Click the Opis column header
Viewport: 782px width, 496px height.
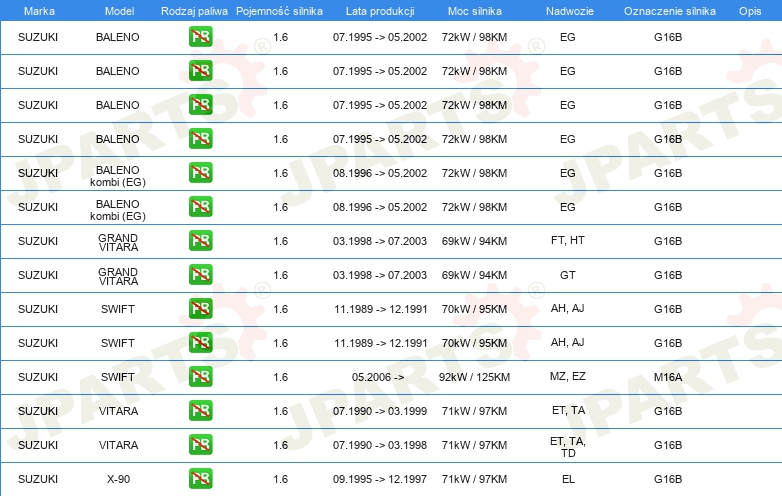(x=750, y=11)
